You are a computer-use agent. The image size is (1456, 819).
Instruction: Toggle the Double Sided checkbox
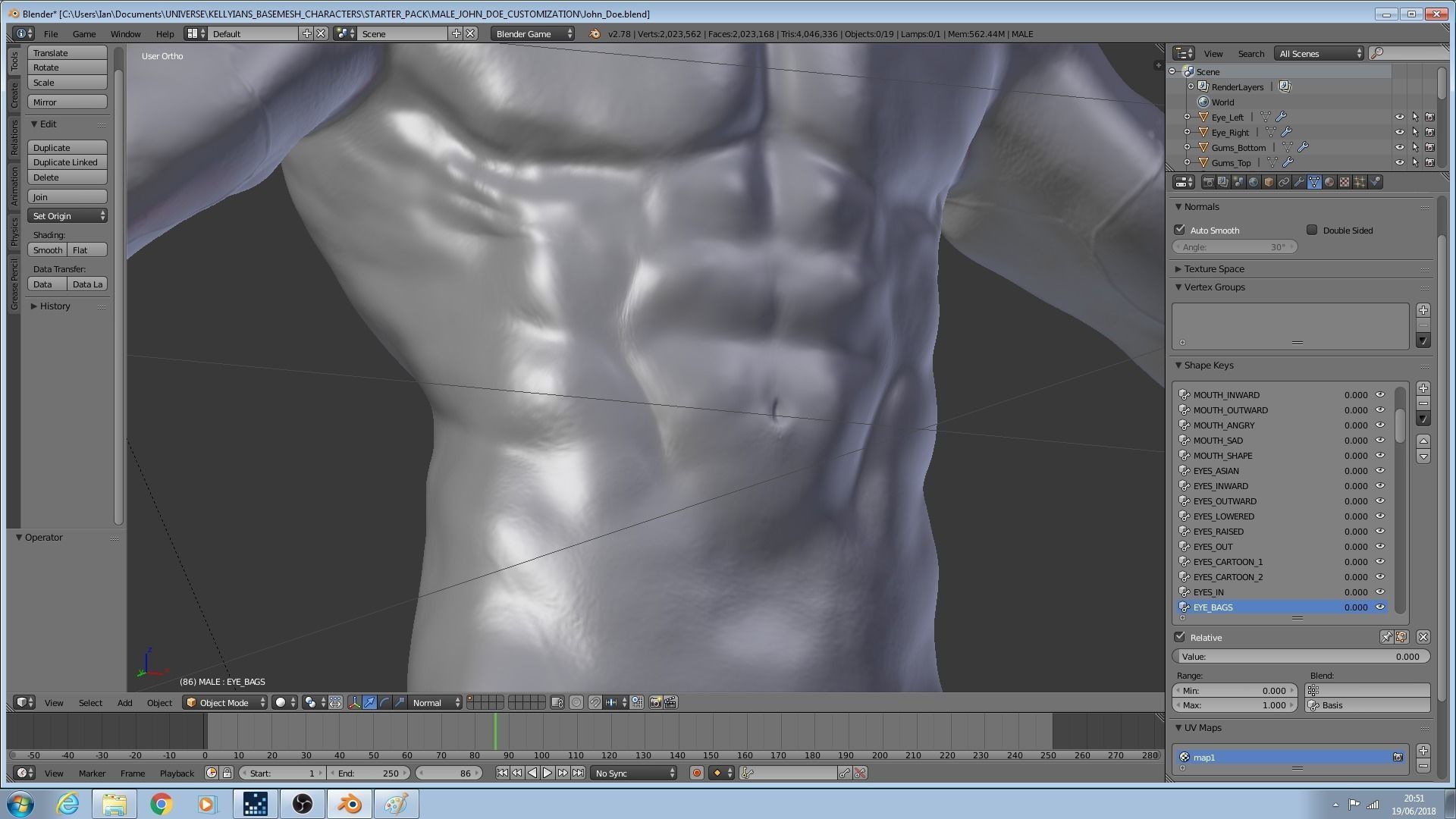[1312, 230]
